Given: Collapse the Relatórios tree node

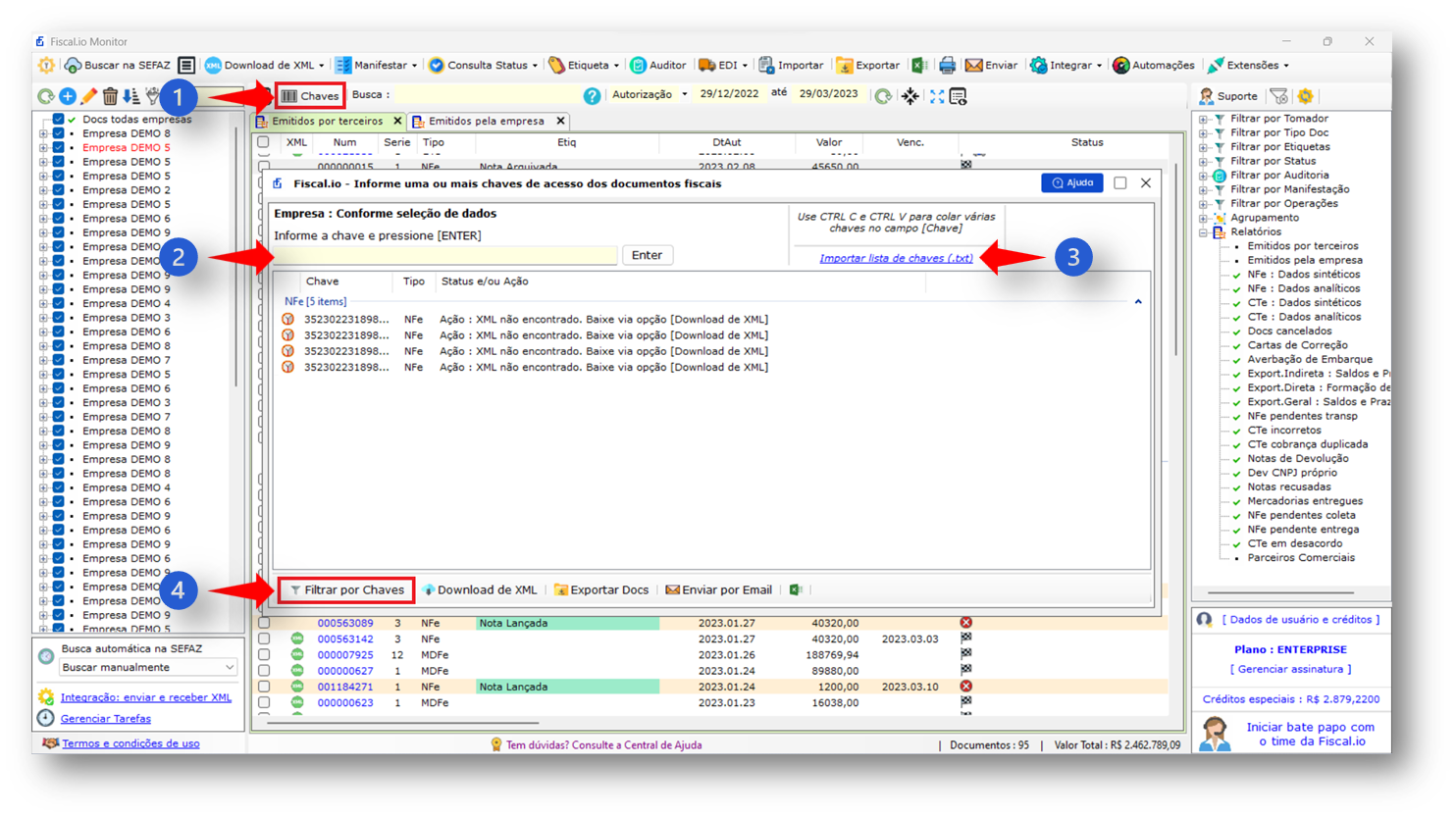Looking at the screenshot, I should (x=1204, y=232).
